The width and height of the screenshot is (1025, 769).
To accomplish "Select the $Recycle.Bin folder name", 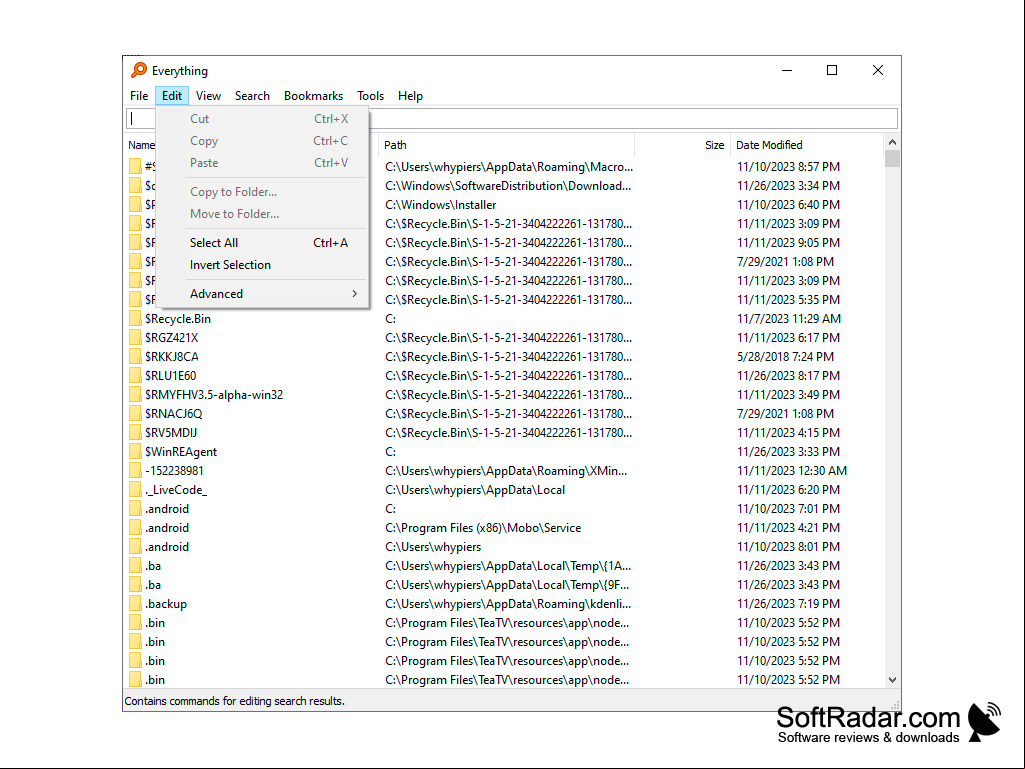I will click(x=178, y=318).
